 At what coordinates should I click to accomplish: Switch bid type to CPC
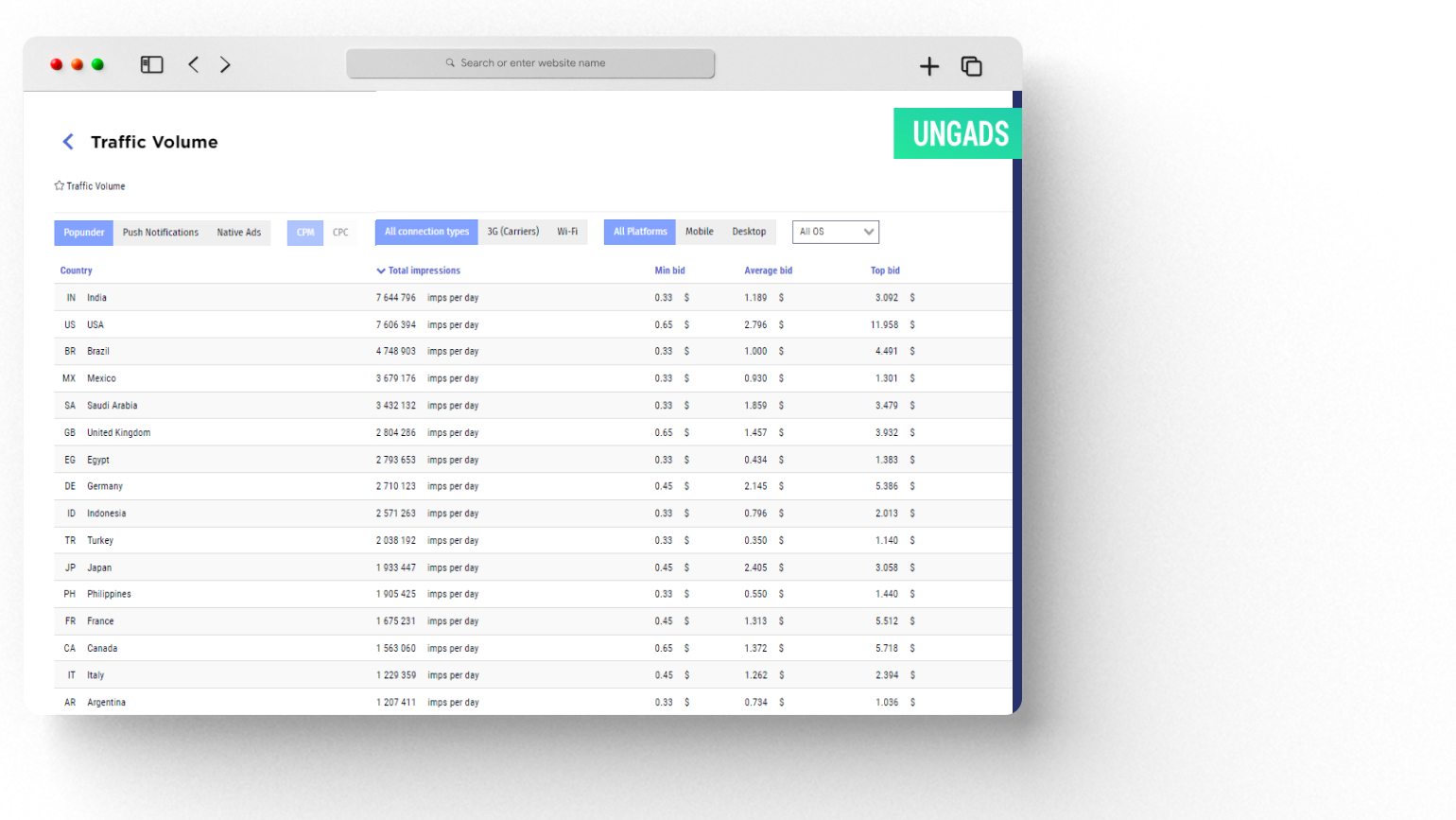point(340,233)
